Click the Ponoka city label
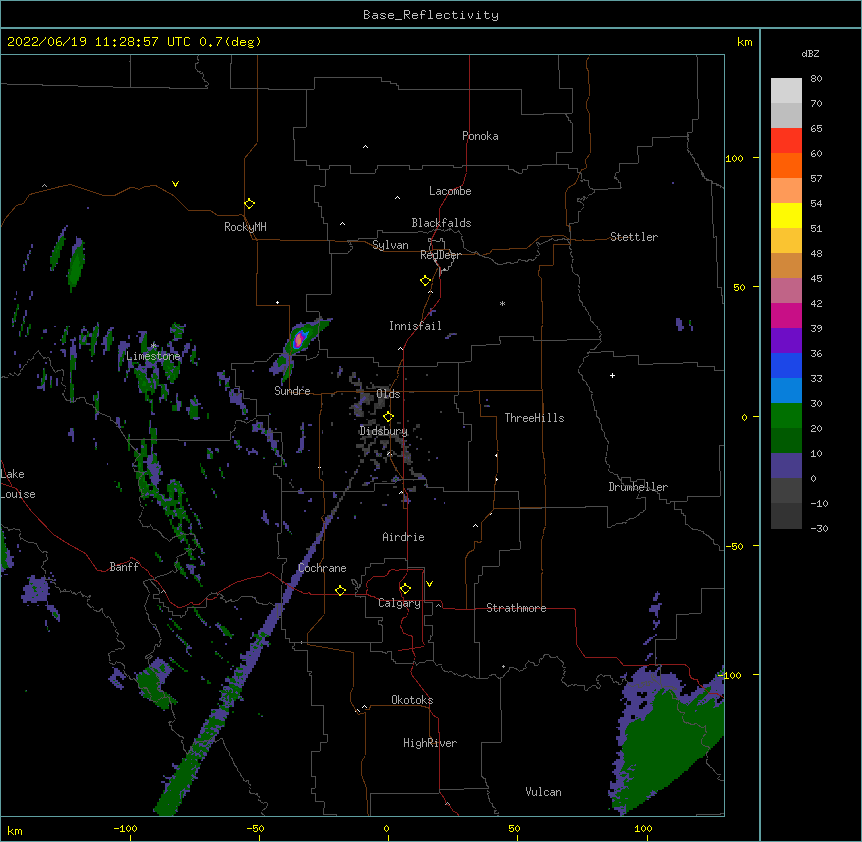 click(480, 136)
